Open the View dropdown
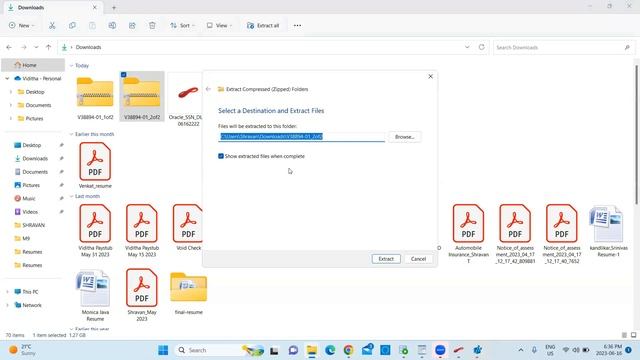Screen dimensions: 640x360 [219, 25]
